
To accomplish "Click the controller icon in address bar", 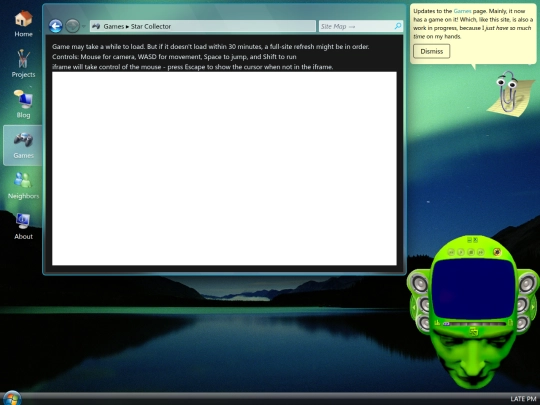I will tap(96, 26).
